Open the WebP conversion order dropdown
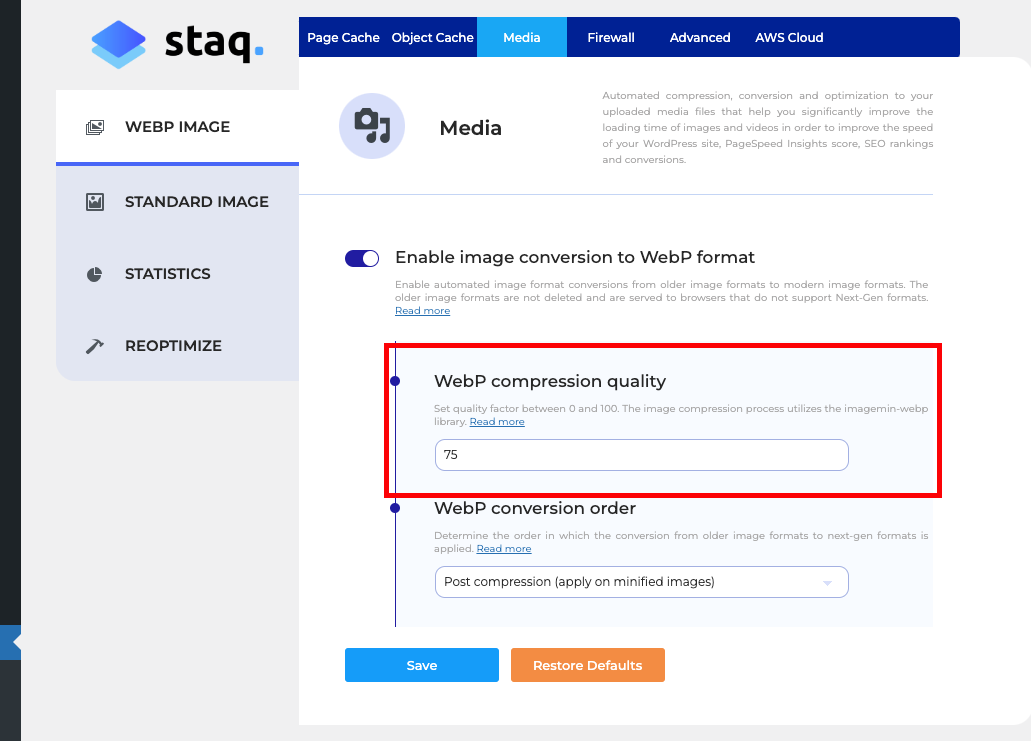 click(641, 582)
